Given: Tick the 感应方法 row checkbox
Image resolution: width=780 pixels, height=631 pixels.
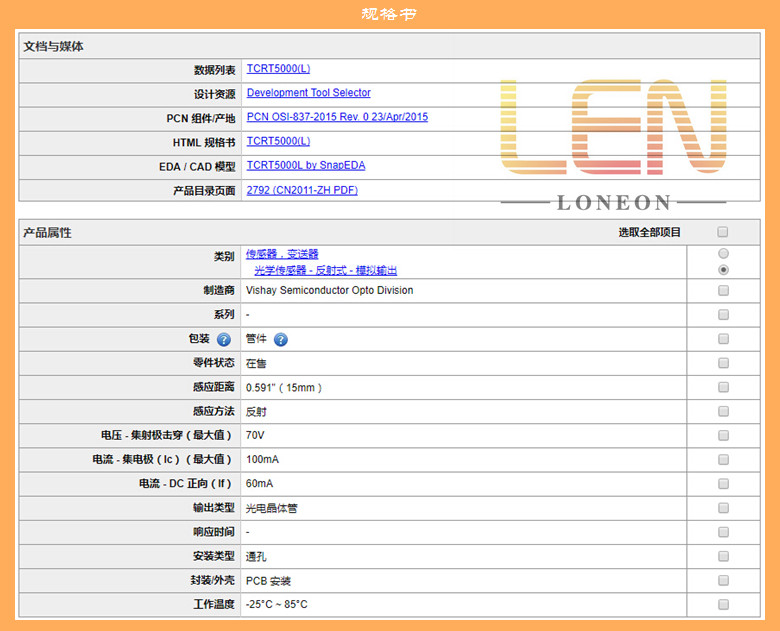Looking at the screenshot, I should pos(723,411).
